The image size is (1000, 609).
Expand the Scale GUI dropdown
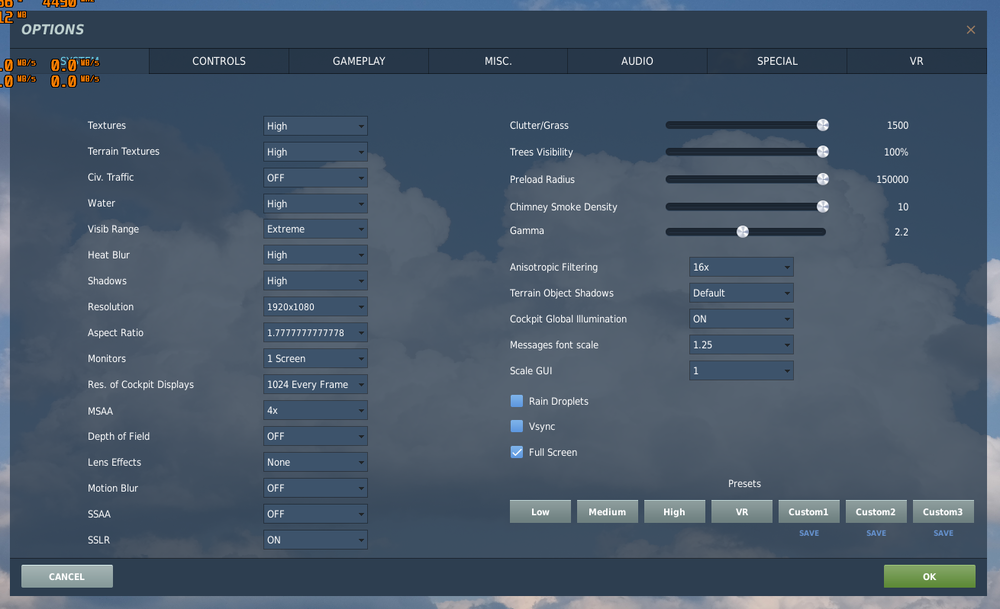[x=741, y=371]
